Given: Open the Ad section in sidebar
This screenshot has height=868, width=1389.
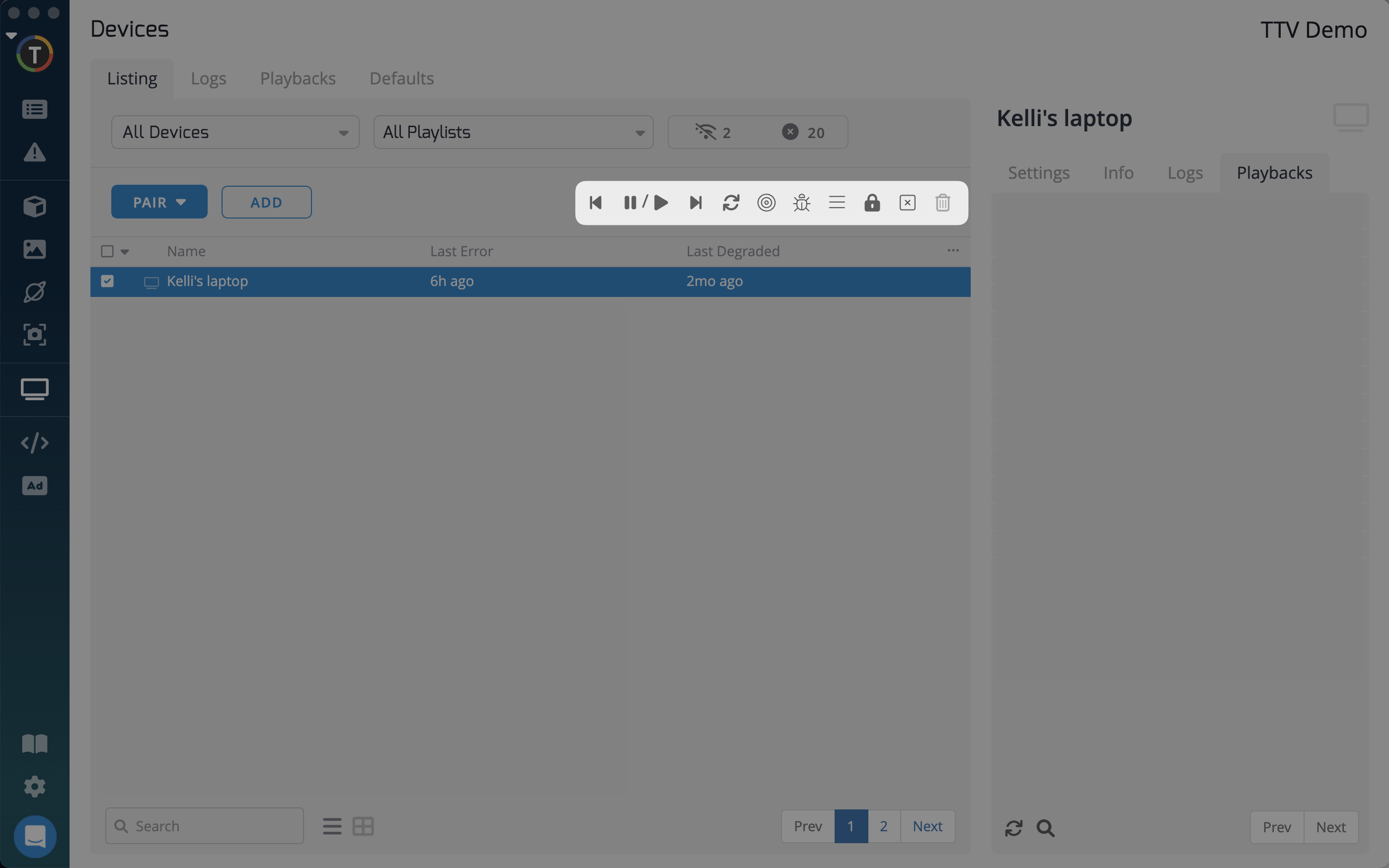Looking at the screenshot, I should click(x=34, y=486).
